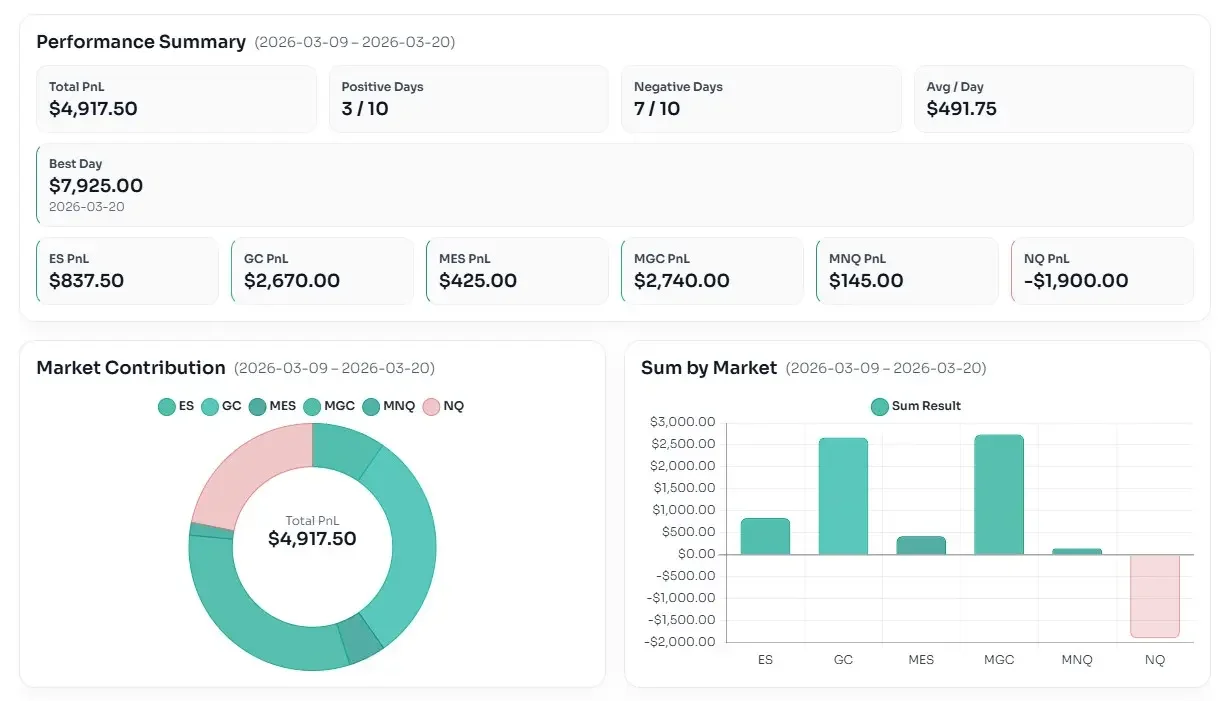Open the MGC PnL card
1230x701 pixels.
pos(711,271)
